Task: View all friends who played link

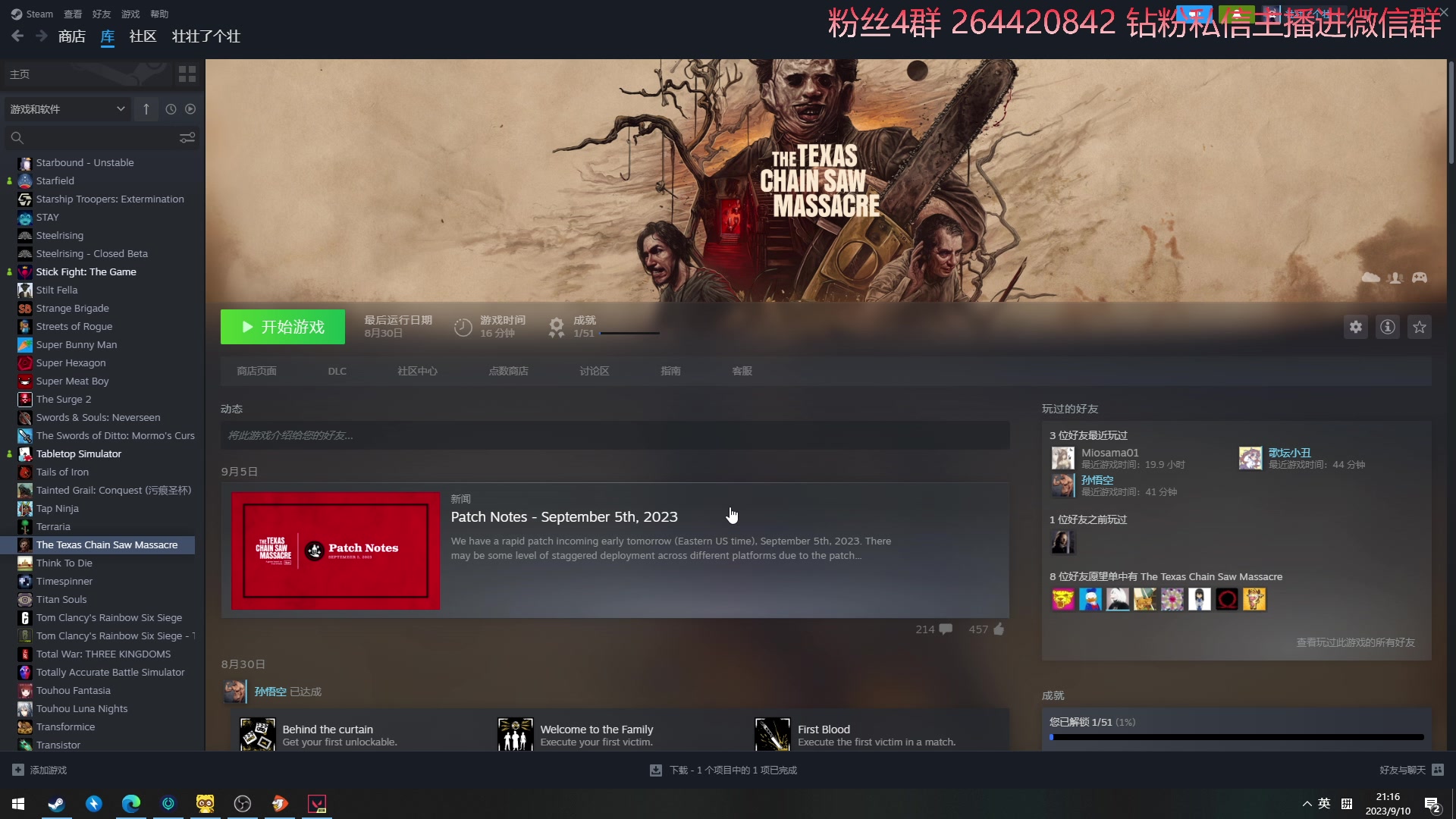Action: point(1355,642)
